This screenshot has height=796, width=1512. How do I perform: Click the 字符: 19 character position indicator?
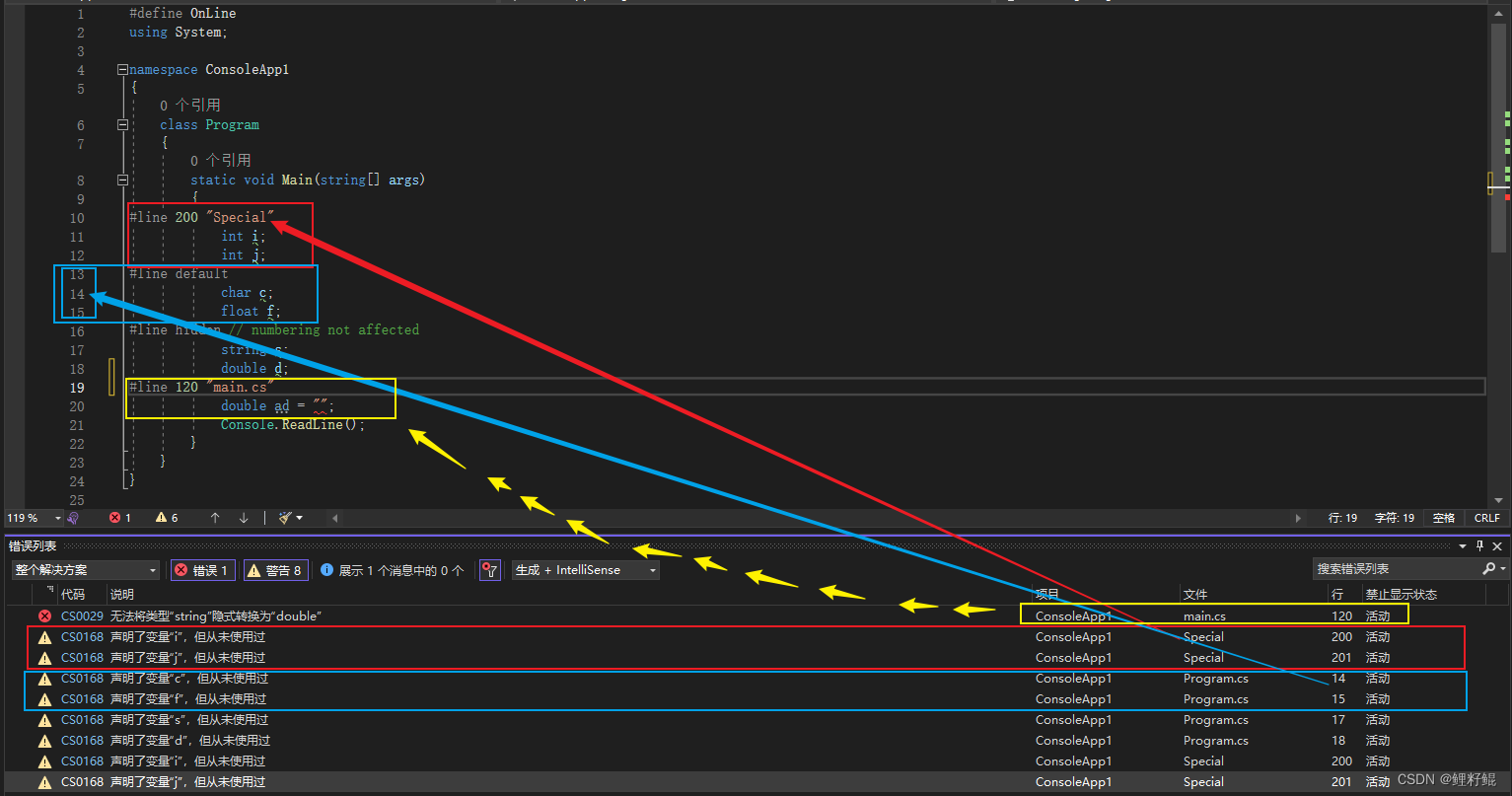pos(1395,518)
